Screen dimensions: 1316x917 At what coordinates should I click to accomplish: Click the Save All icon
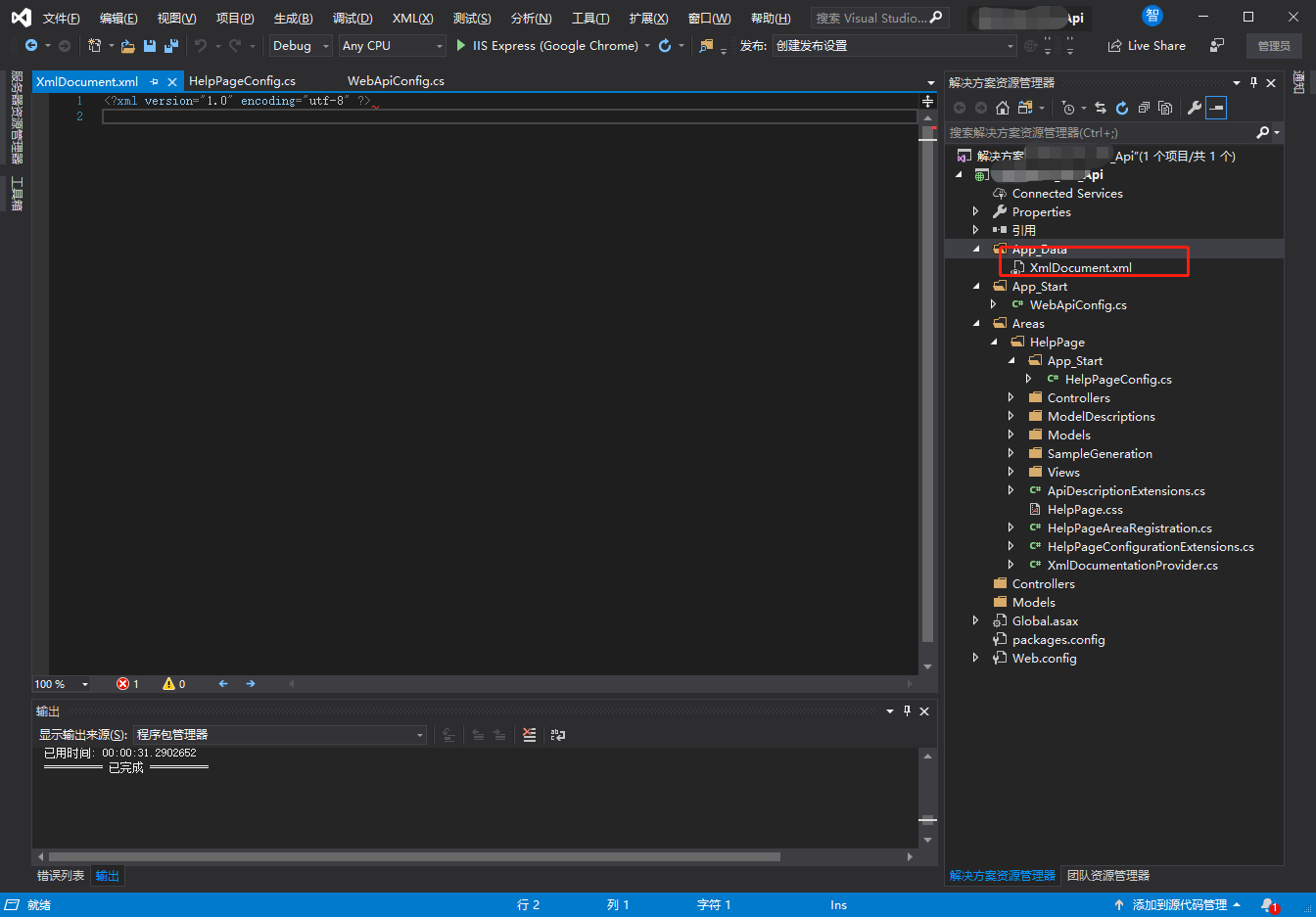pyautogui.click(x=171, y=46)
